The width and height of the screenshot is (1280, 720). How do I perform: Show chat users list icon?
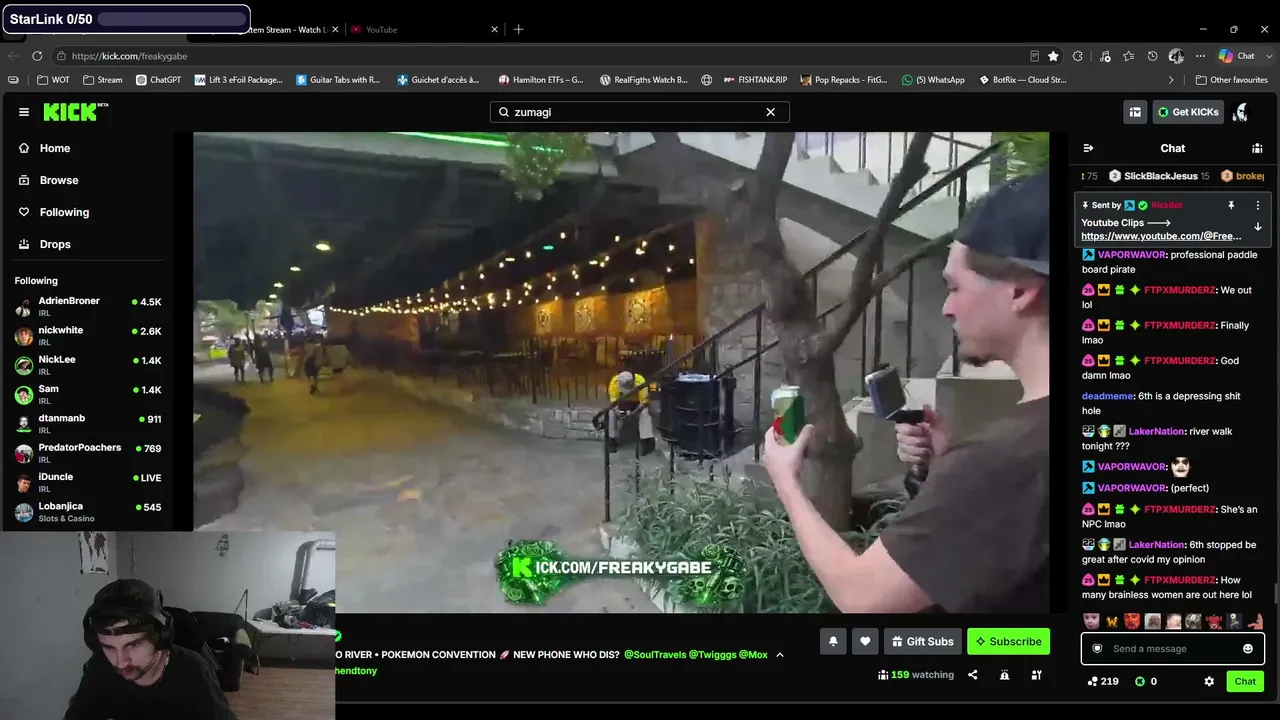coord(1257,148)
